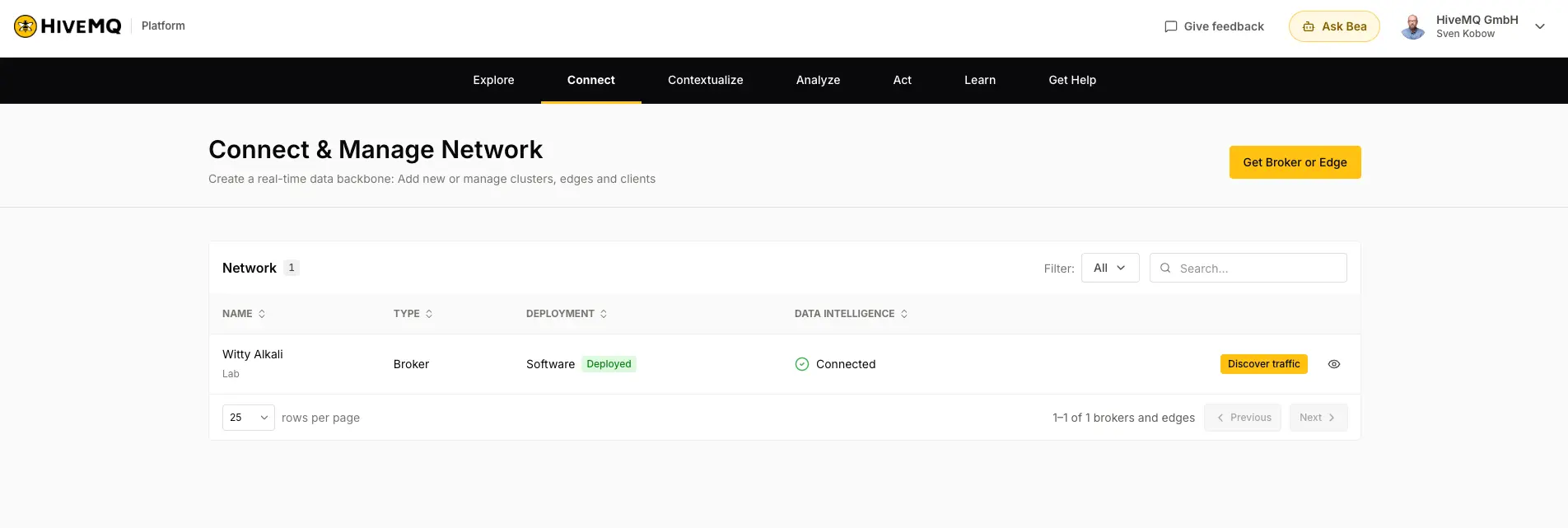Click the Lab label under Witty Alkali
The image size is (1568, 528).
[231, 374]
